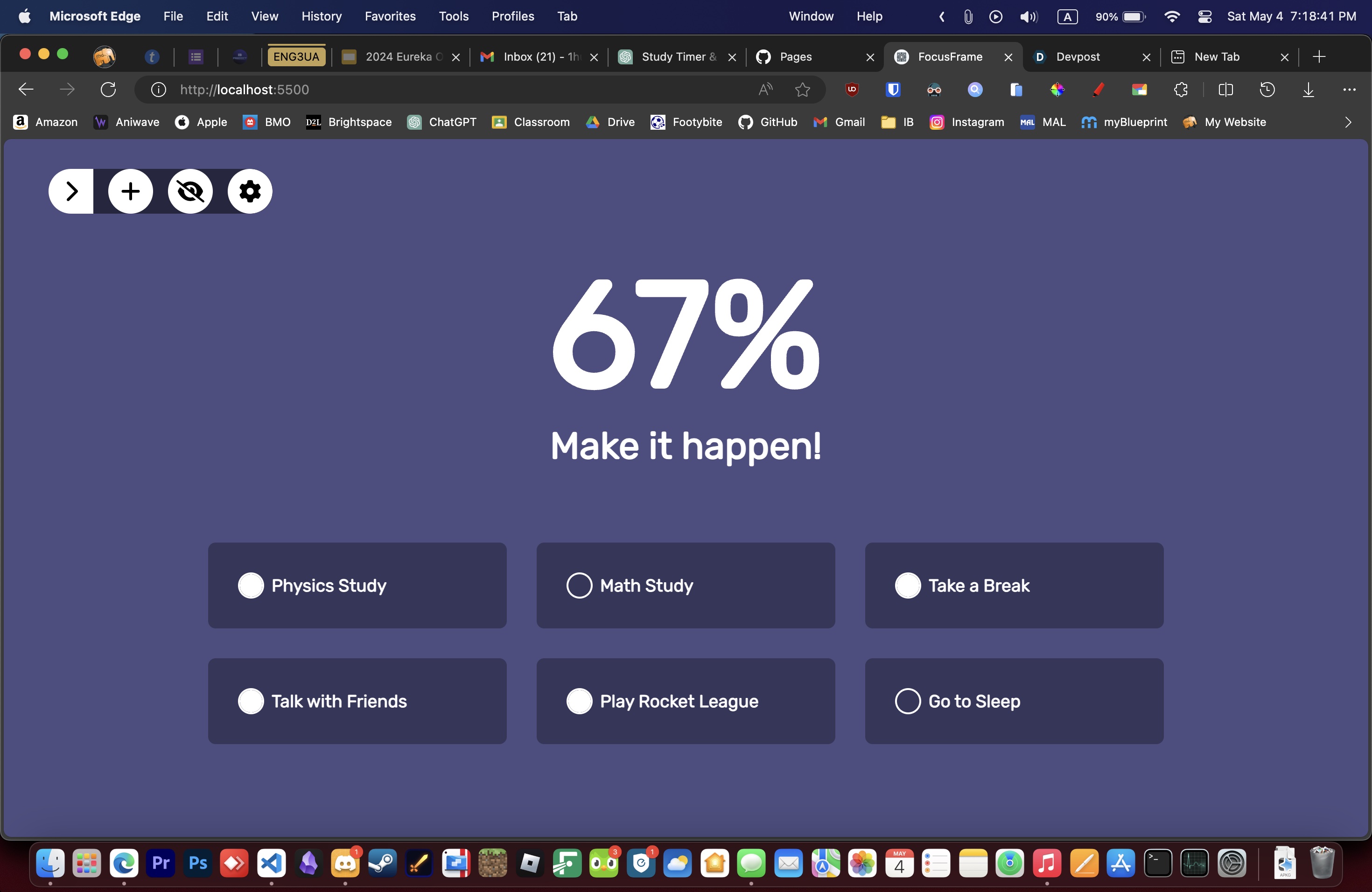This screenshot has width=1372, height=892.
Task: Click the plus icon to add task
Action: [130, 191]
